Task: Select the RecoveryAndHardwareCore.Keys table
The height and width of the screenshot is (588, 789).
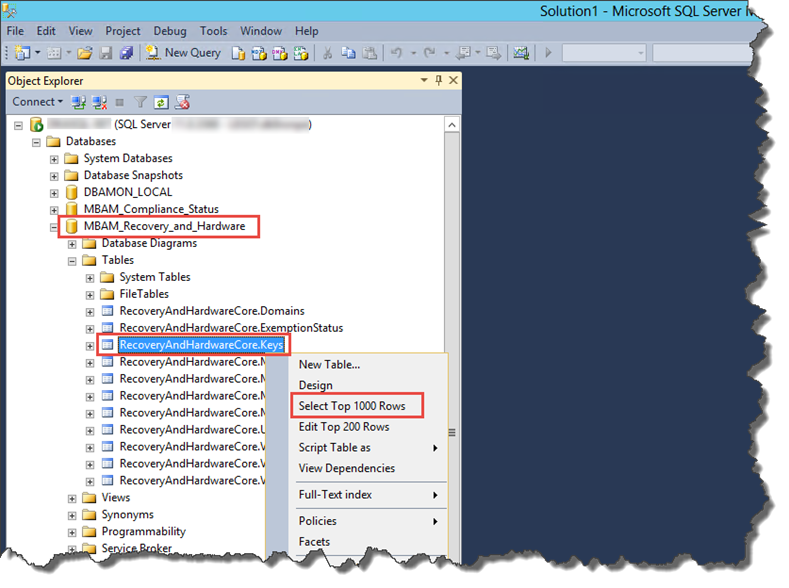Action: point(201,345)
